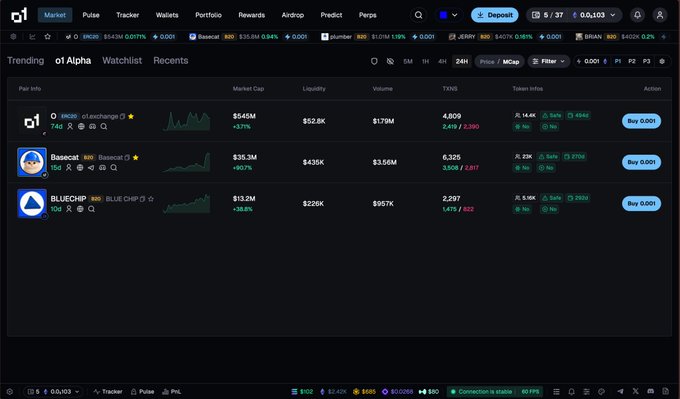Viewport: 680px width, 399px height.
Task: Open the Telegram link in the bottom bar
Action: [x=621, y=392]
